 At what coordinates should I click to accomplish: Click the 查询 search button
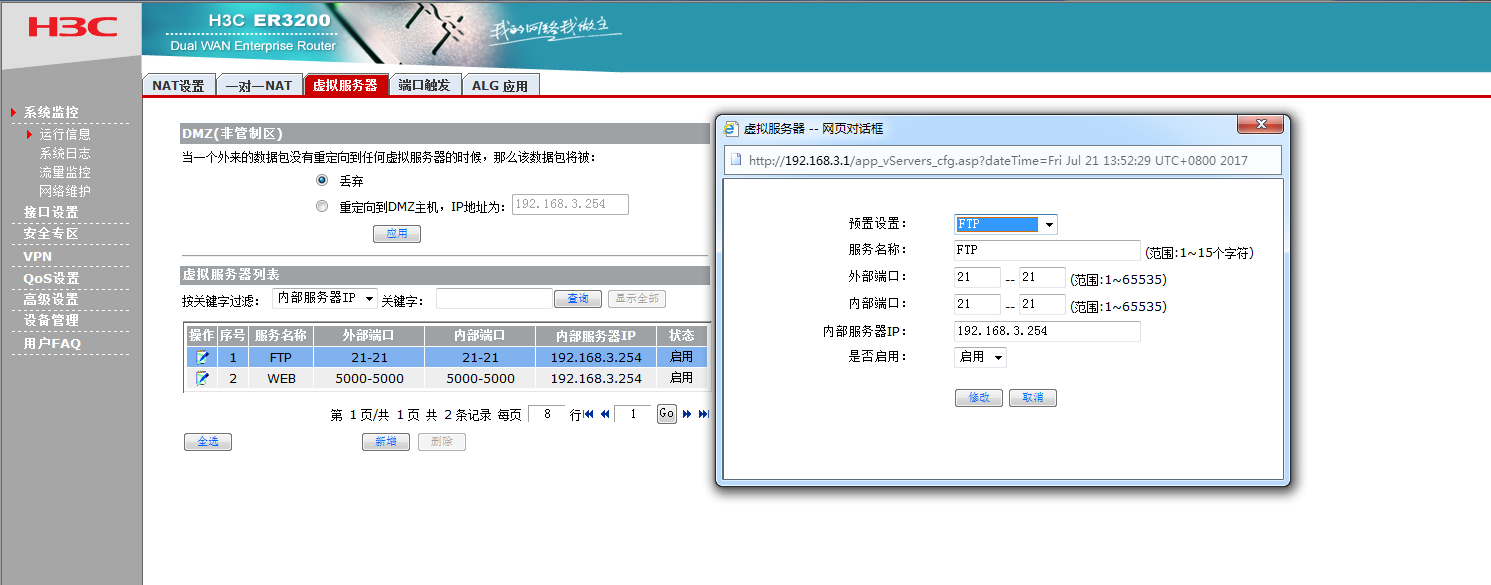point(578,299)
